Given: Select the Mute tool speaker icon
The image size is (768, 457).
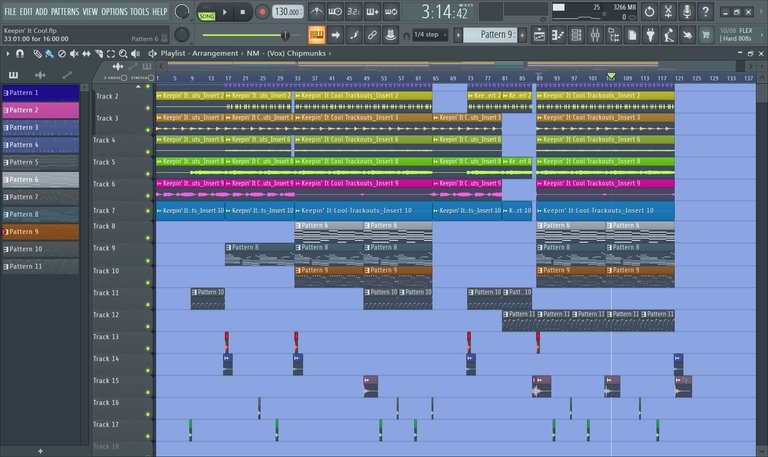Looking at the screenshot, I should 74,53.
